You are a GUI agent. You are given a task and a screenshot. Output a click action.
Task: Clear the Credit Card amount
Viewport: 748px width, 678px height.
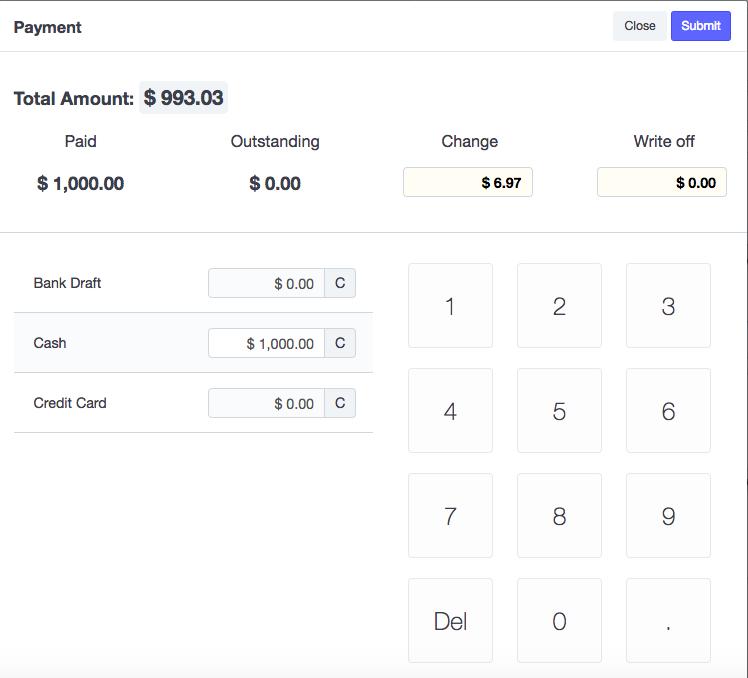coord(340,403)
